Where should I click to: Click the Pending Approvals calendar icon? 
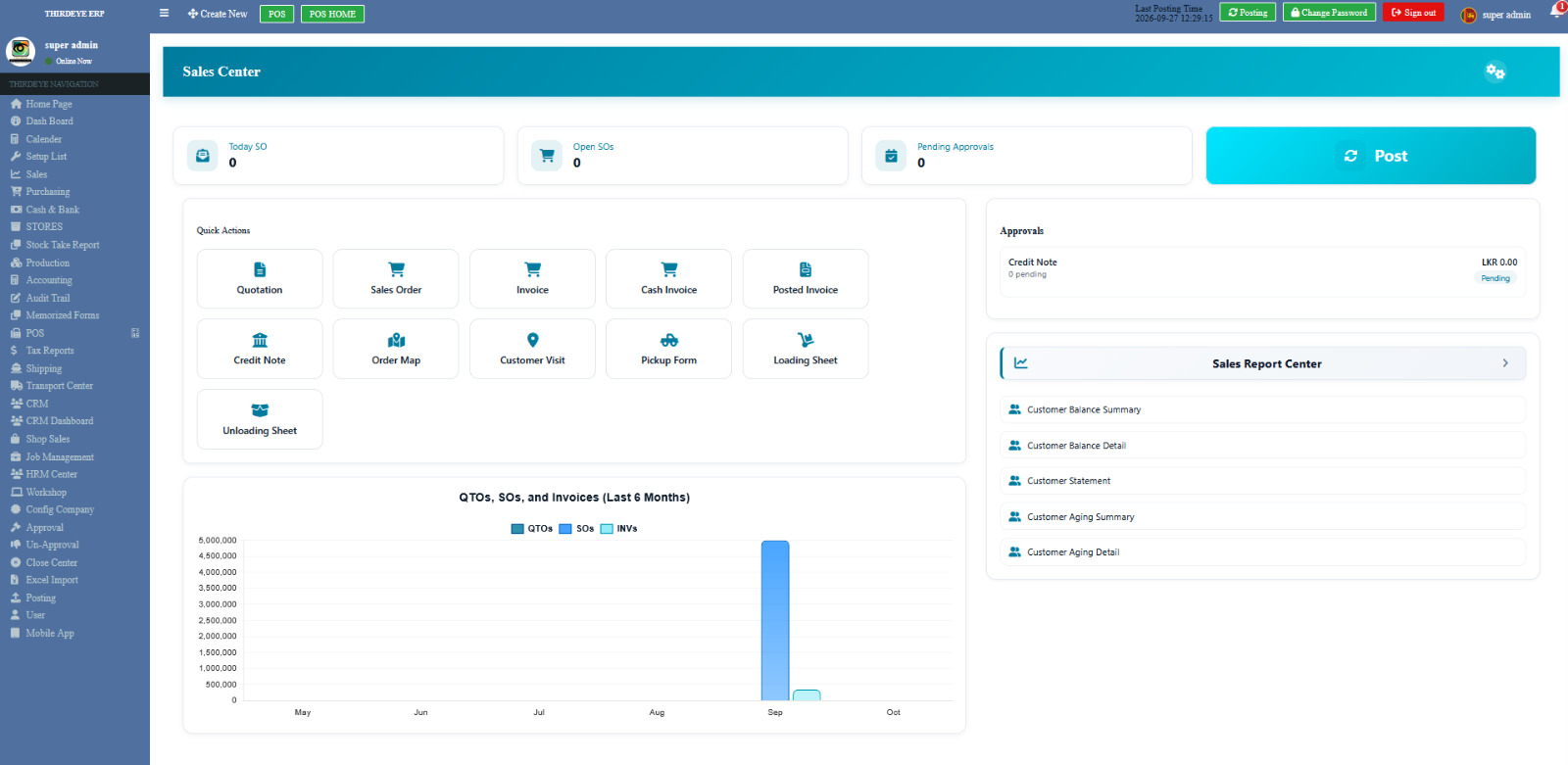[x=891, y=156]
